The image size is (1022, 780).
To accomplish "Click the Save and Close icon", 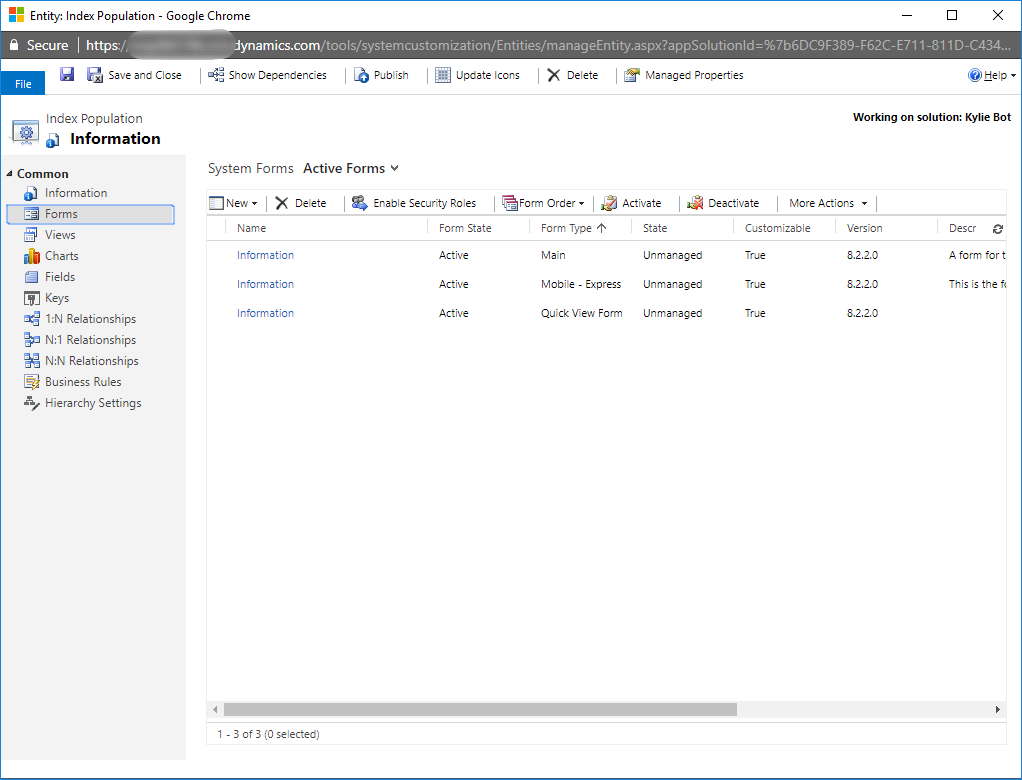I will pyautogui.click(x=95, y=75).
